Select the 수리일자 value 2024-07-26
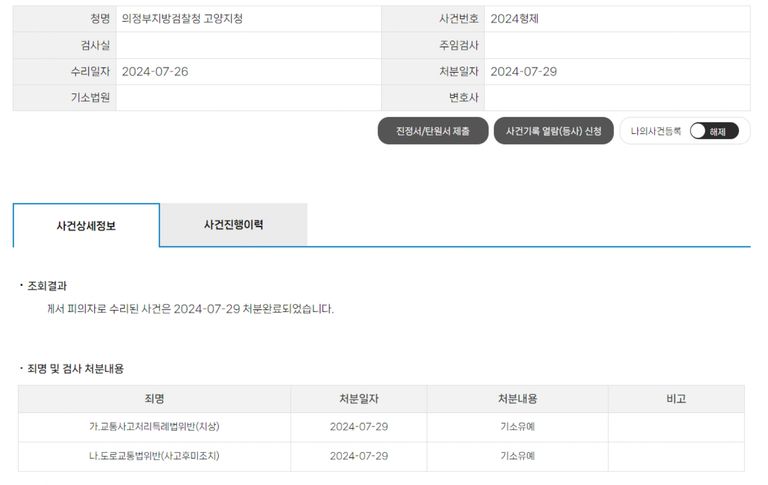 pos(155,72)
